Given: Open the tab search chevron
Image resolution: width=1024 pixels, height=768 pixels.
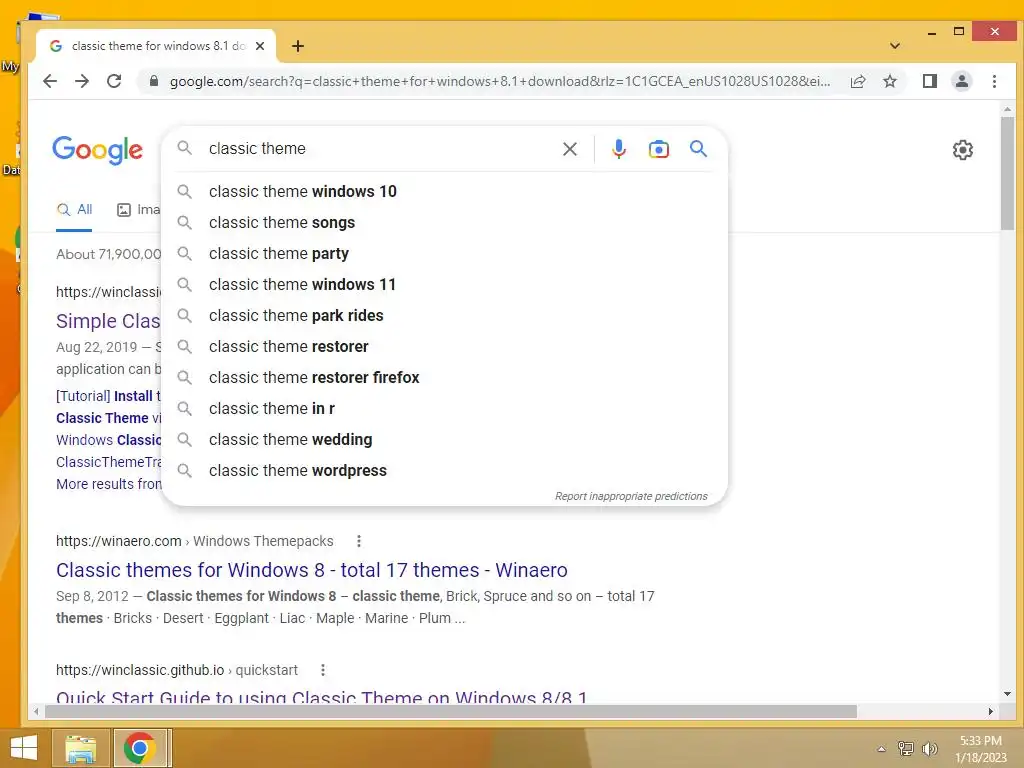Looking at the screenshot, I should point(895,46).
